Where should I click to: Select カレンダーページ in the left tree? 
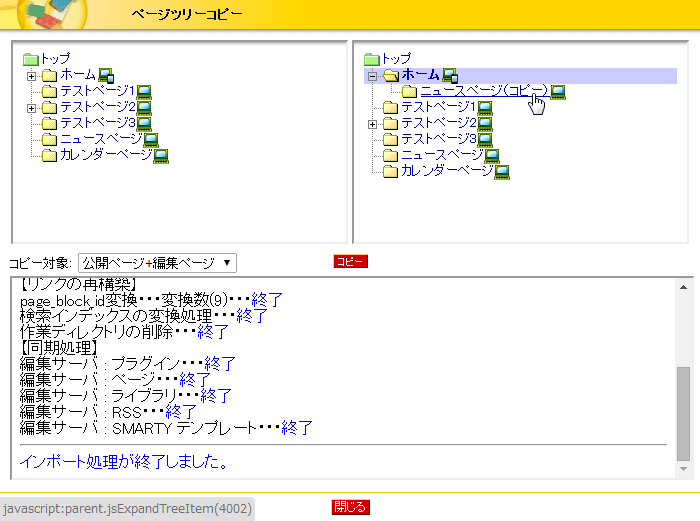pyautogui.click(x=106, y=155)
